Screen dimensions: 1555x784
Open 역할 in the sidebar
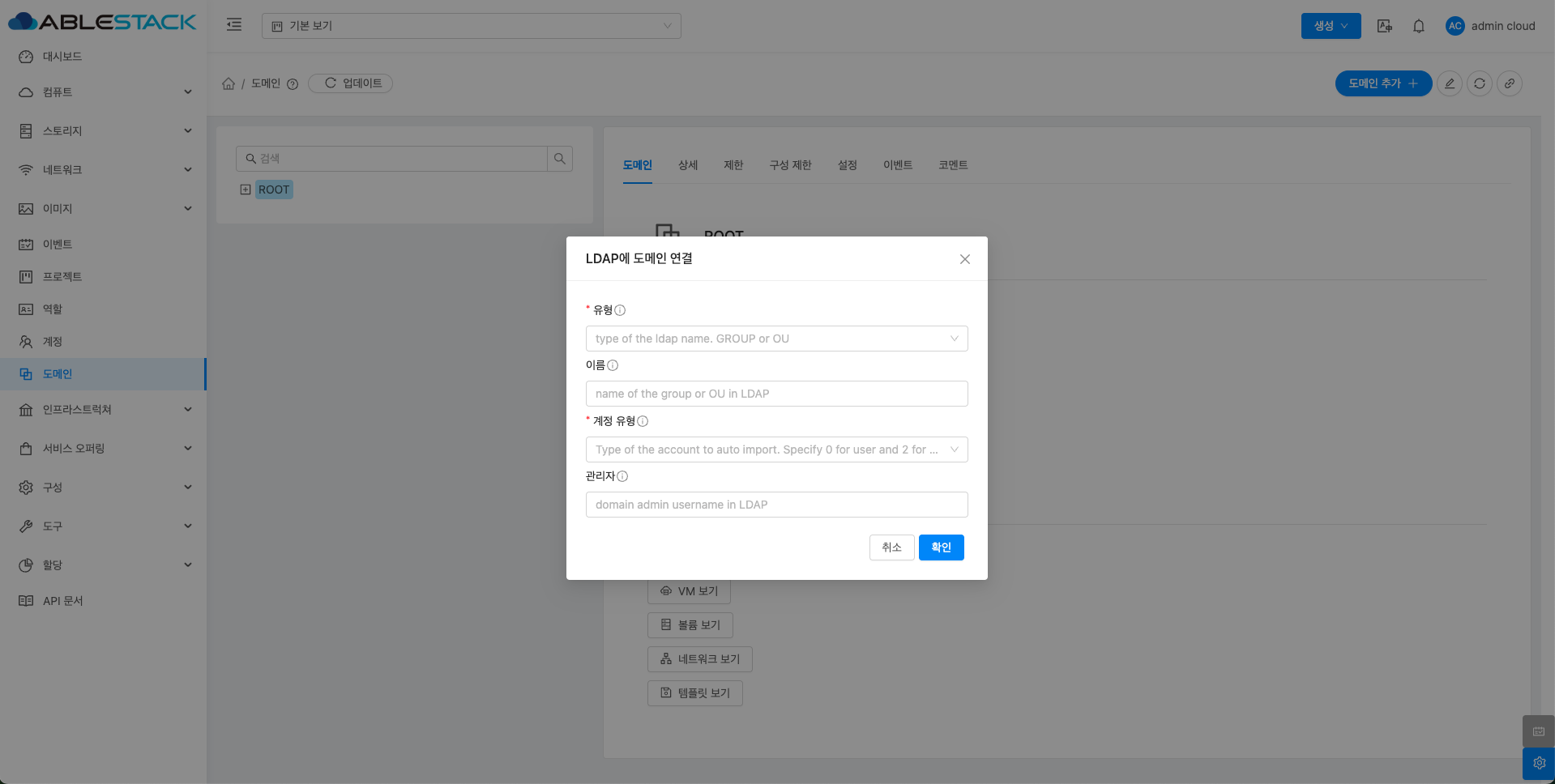coord(103,309)
